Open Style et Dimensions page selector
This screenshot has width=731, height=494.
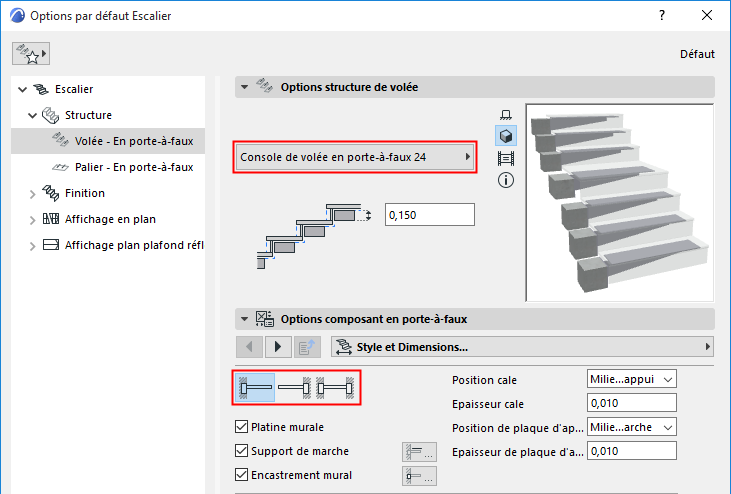[x=522, y=347]
